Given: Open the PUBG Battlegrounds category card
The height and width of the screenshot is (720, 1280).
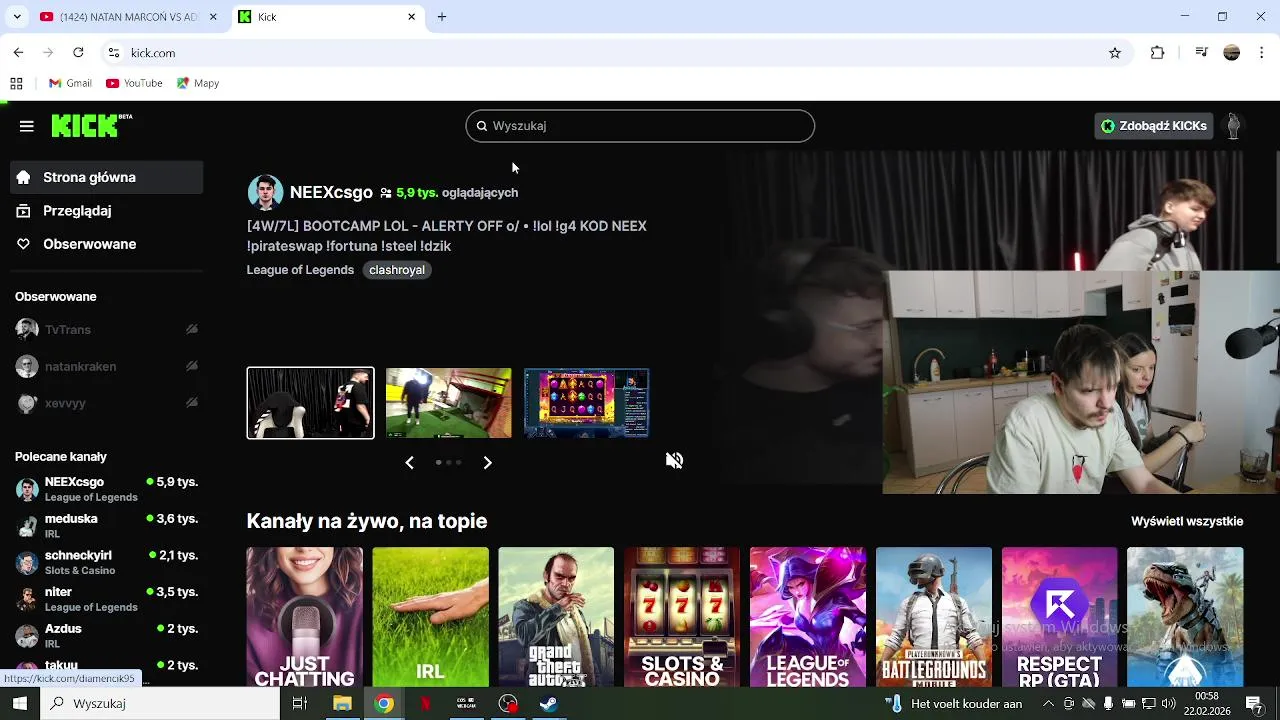Looking at the screenshot, I should pos(934,617).
